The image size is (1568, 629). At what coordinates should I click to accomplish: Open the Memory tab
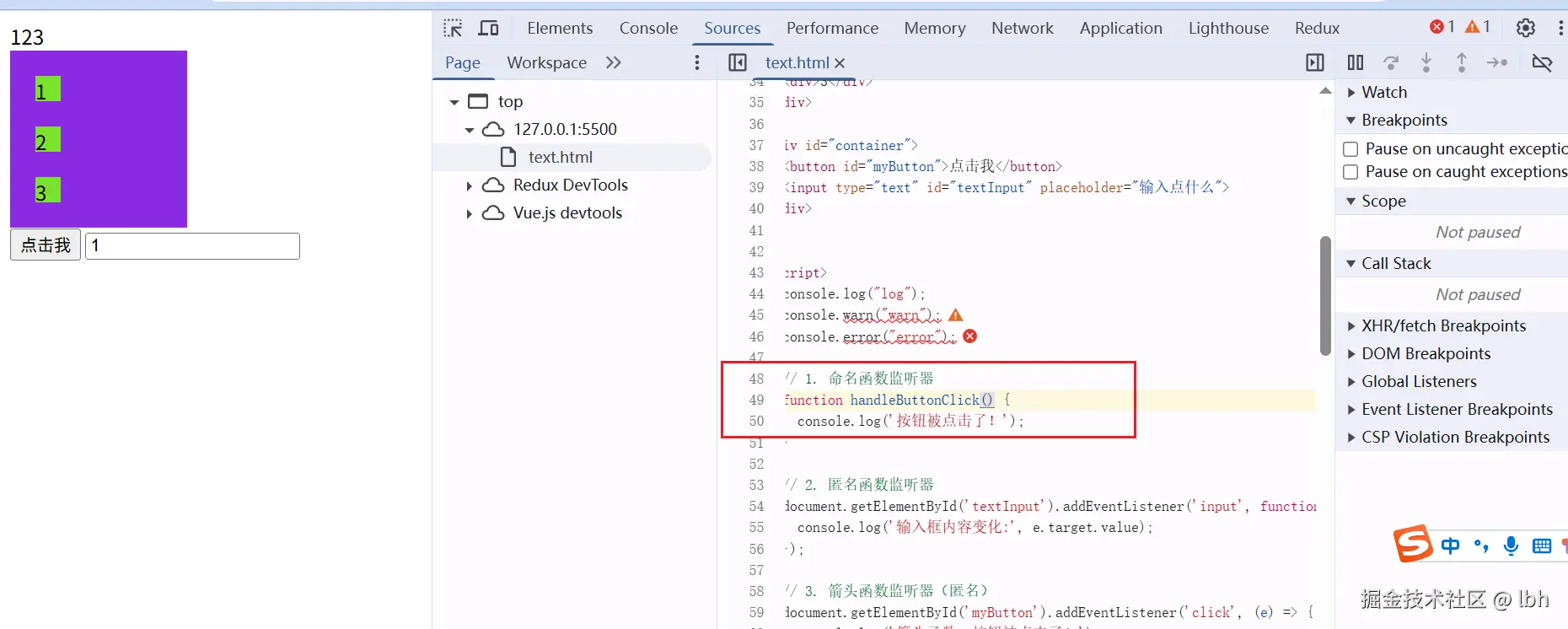coord(935,28)
